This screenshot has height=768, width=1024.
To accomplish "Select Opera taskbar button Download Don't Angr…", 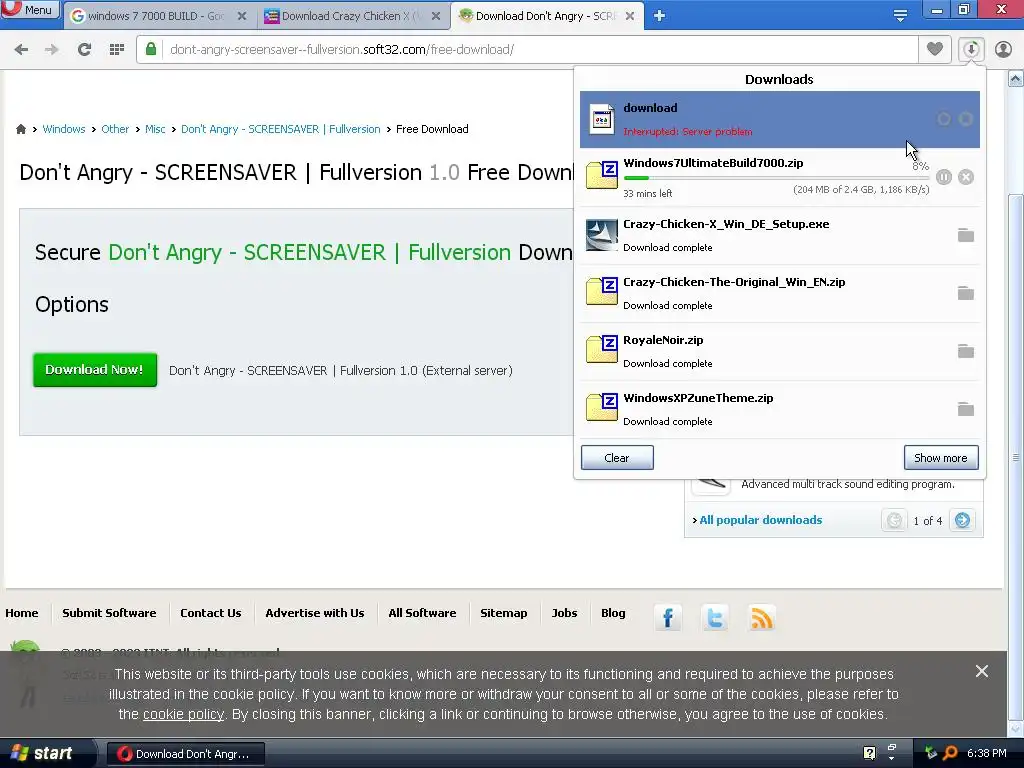I will pyautogui.click(x=185, y=754).
